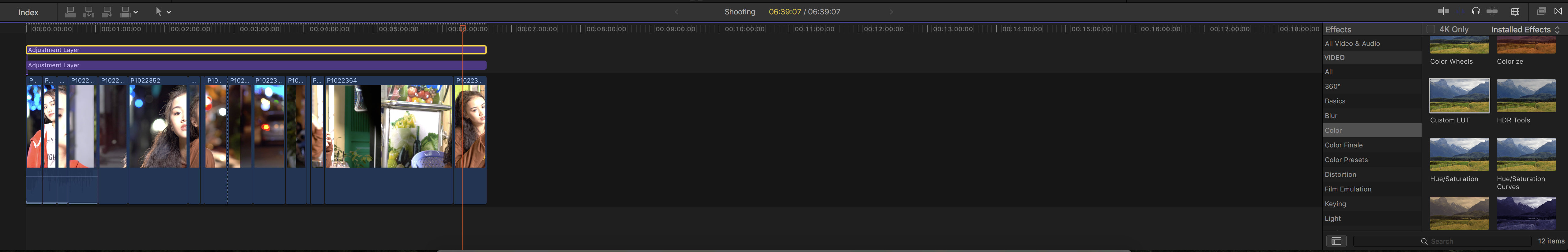Click the Insert clip edit icon

point(89,12)
